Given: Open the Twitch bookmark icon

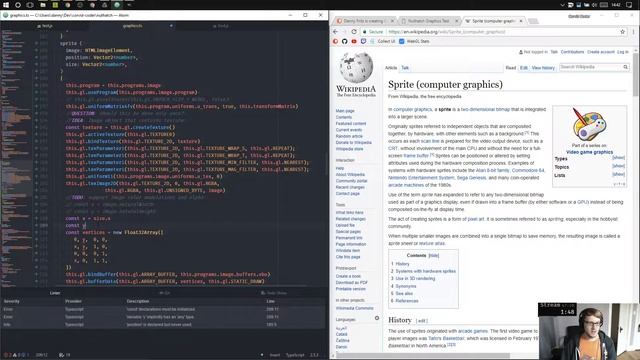Looking at the screenshot, I should (x=363, y=41).
